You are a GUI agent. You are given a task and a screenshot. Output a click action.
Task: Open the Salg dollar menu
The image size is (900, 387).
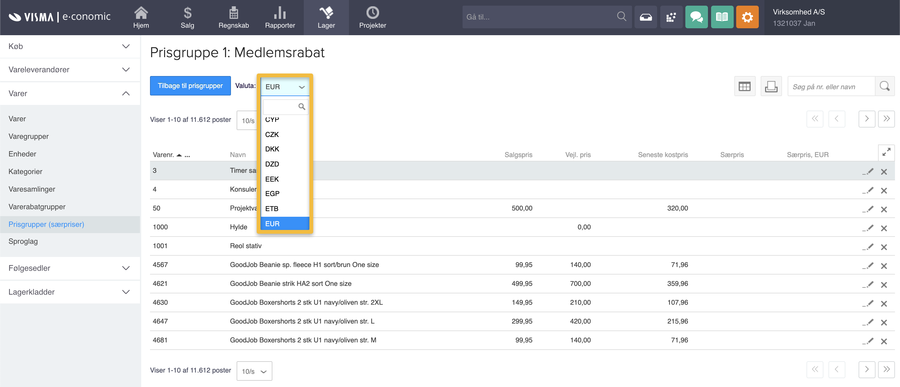187,17
